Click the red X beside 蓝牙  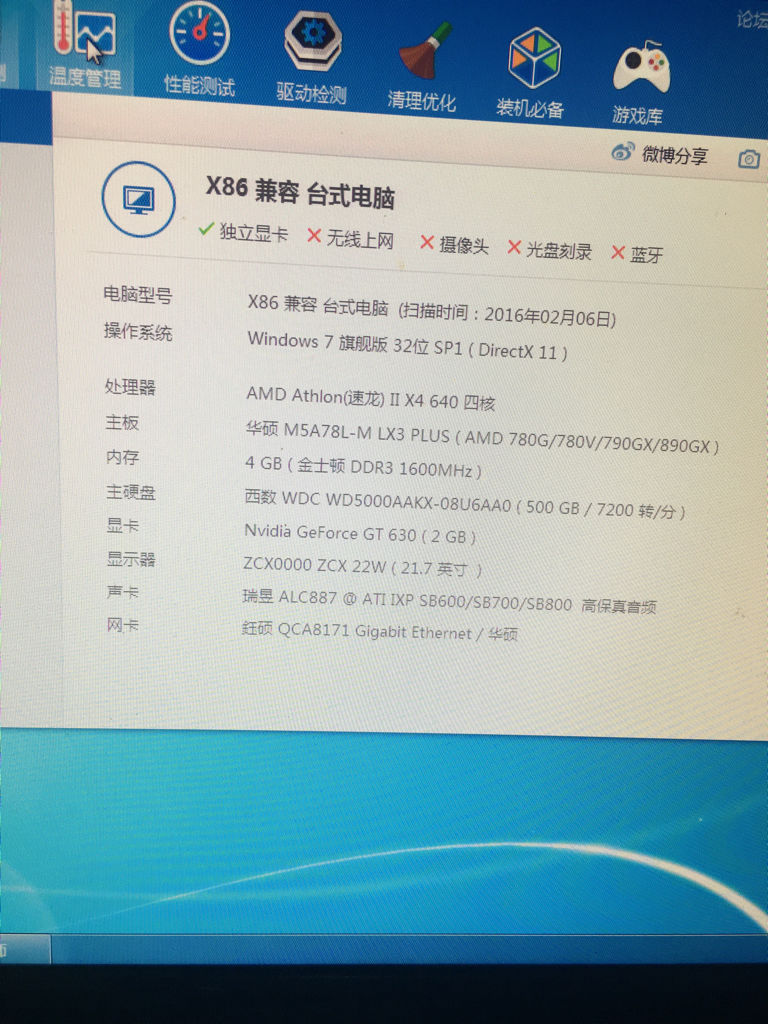click(618, 252)
